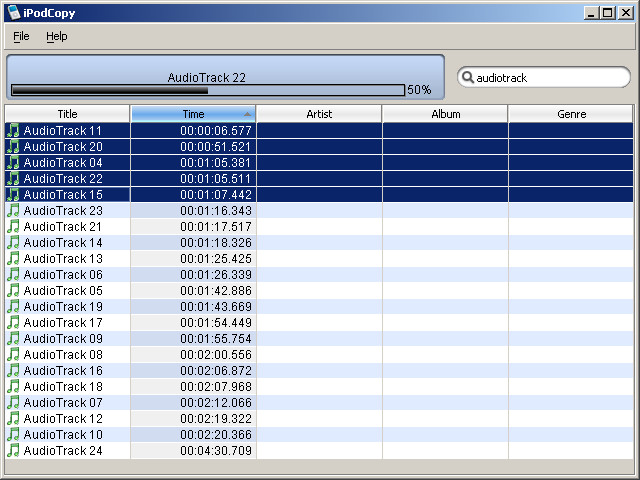640x480 pixels.
Task: Select the AudioTrack 23 title
Action: pyautogui.click(x=63, y=211)
